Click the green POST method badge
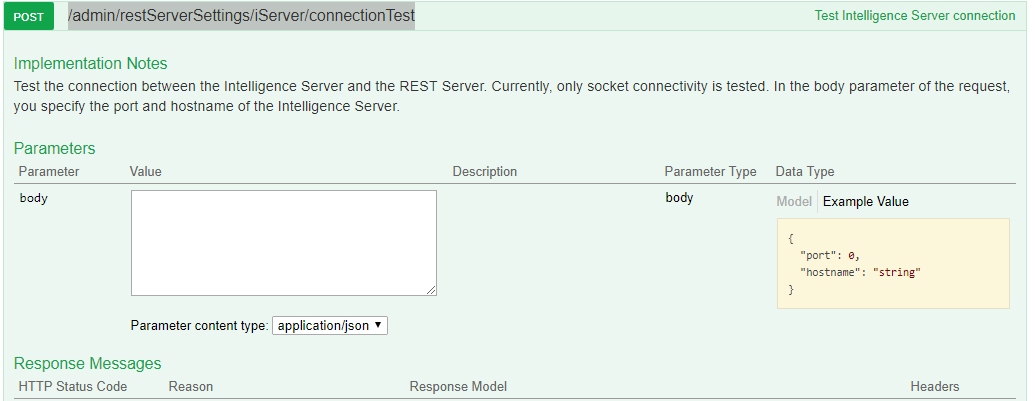Viewport: 1035px width, 401px height. (x=34, y=17)
